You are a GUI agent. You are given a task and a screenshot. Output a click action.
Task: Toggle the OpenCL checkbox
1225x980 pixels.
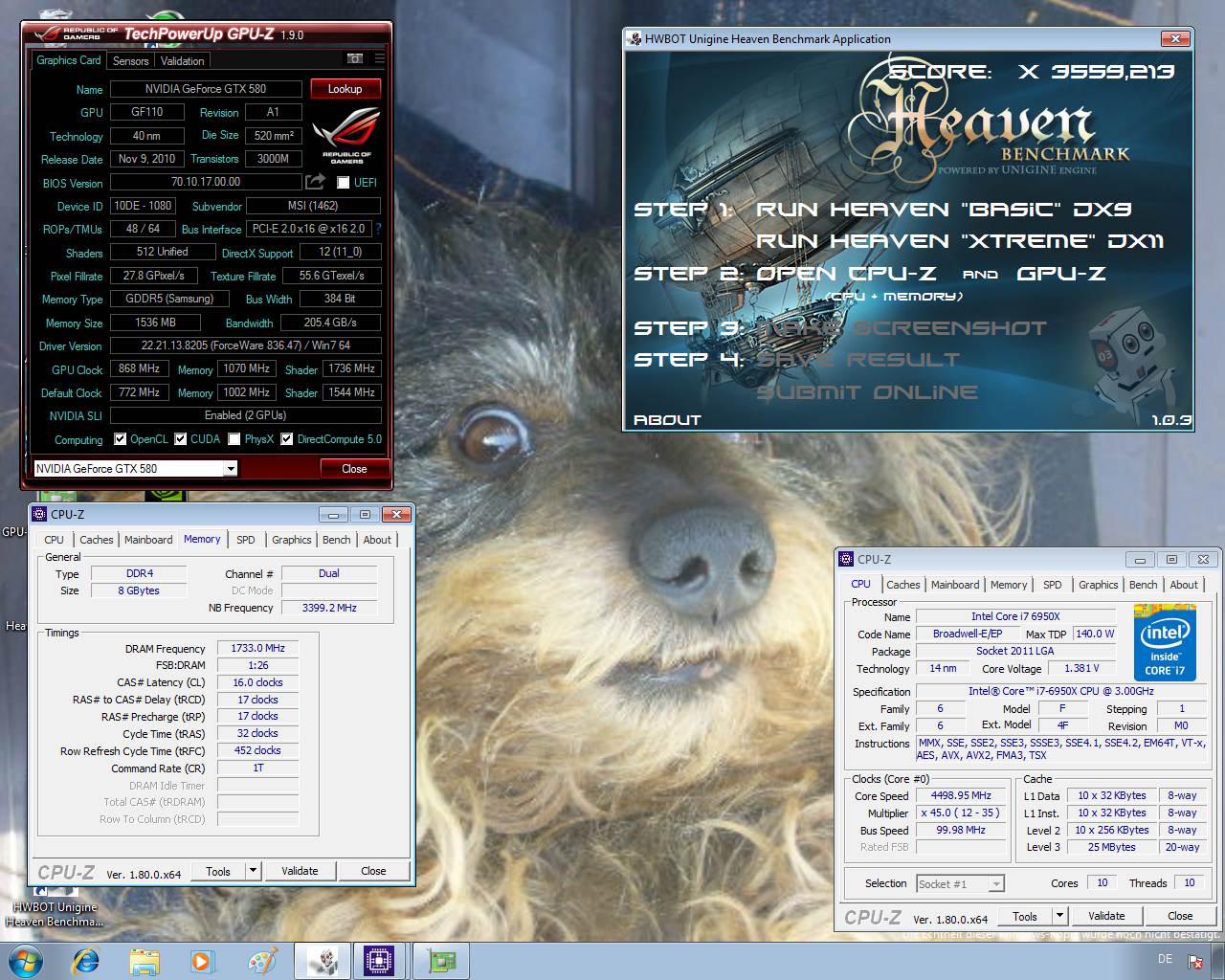(x=120, y=439)
